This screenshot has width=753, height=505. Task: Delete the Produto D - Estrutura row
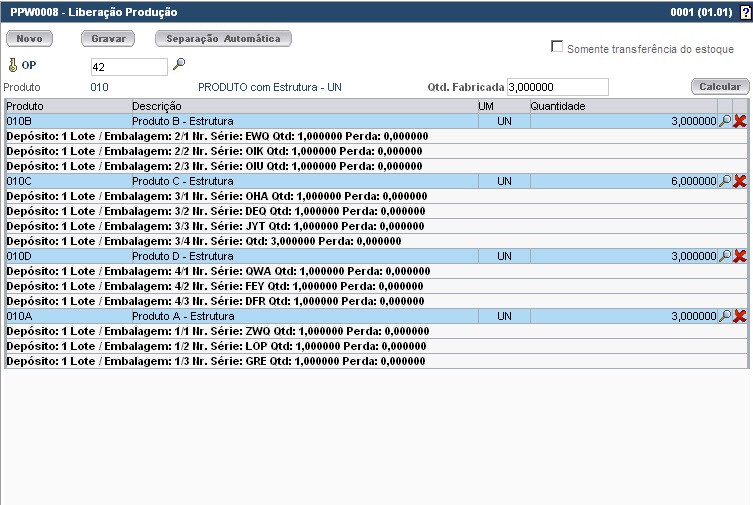coord(740,256)
